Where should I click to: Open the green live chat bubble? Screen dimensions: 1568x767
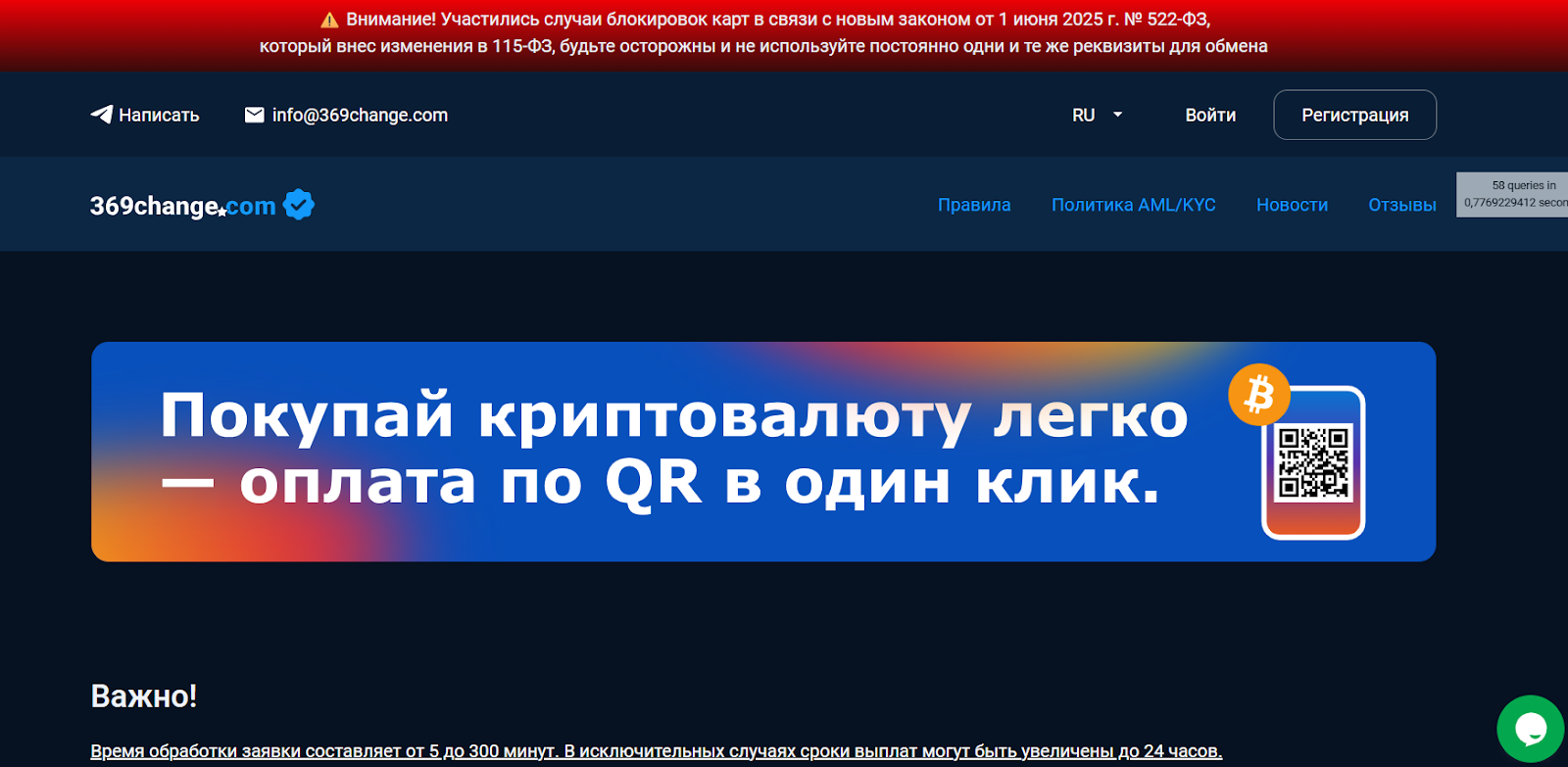(x=1530, y=729)
